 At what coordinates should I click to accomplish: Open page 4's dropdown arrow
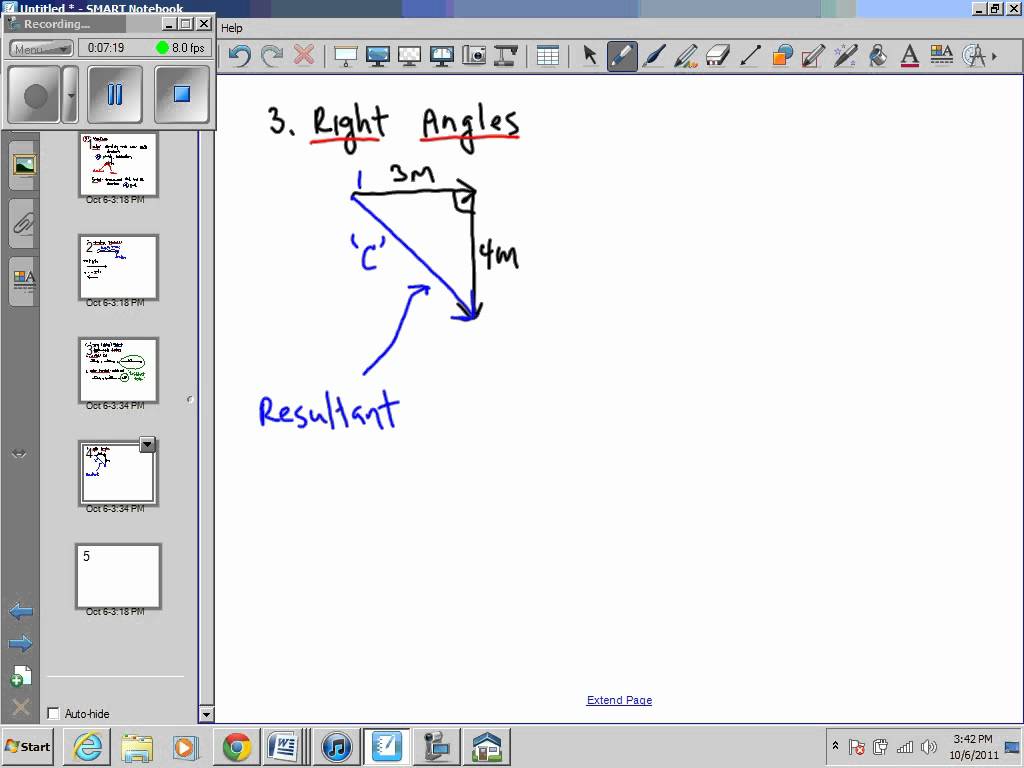(148, 443)
